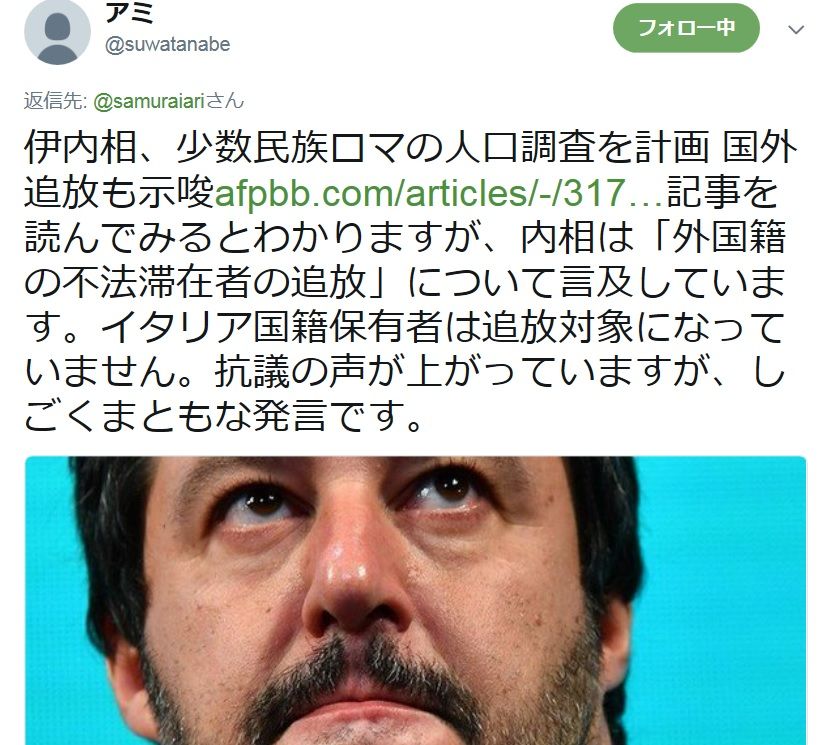Open the @samuraiari profile link
834x745 pixels.
click(149, 101)
